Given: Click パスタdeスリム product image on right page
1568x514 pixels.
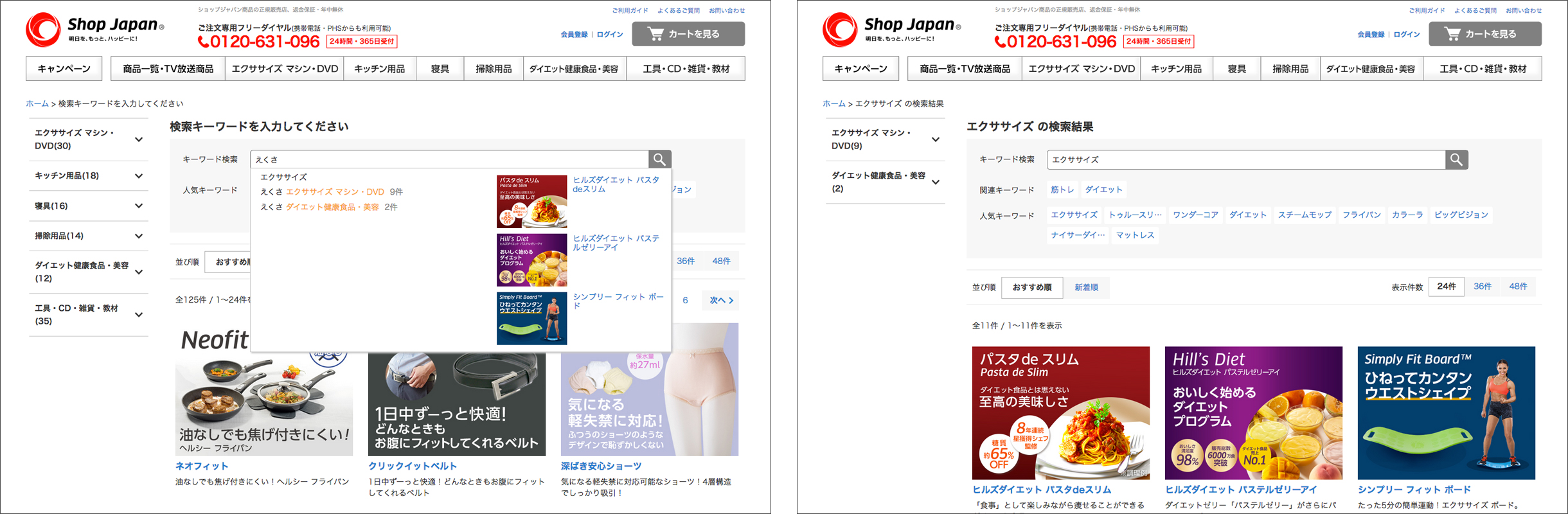Looking at the screenshot, I should coord(1061,413).
